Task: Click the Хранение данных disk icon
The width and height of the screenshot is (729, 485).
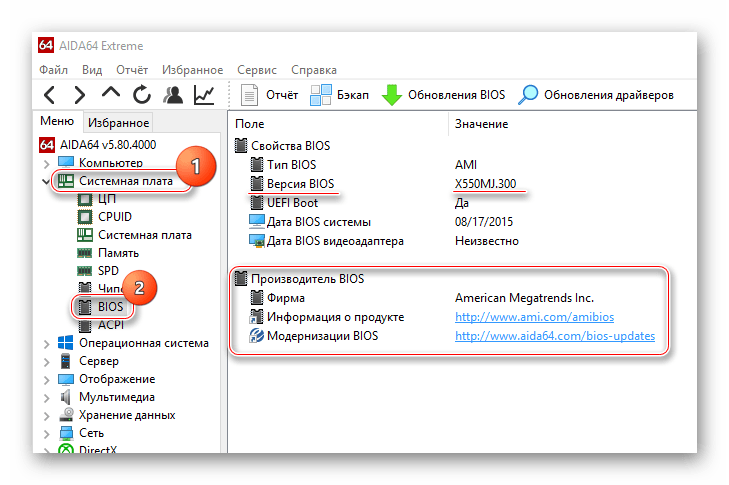Action: (66, 414)
